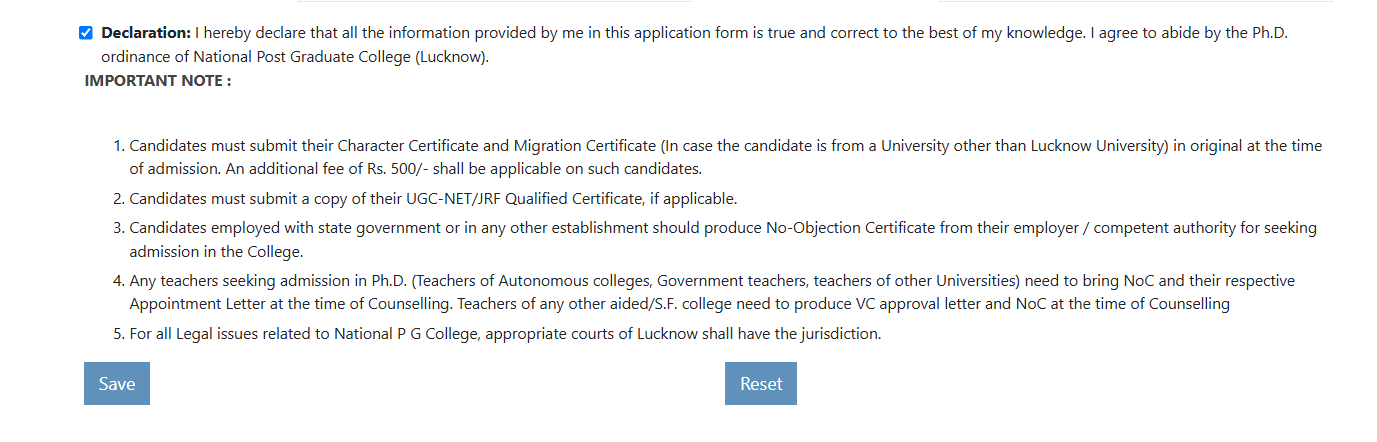Click the bold "Declaration:" label
Viewport: 1377px width, 442px height.
tap(146, 33)
